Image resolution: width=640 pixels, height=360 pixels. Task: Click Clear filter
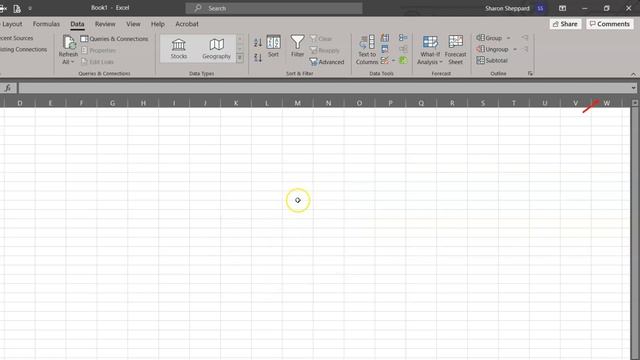coord(321,39)
